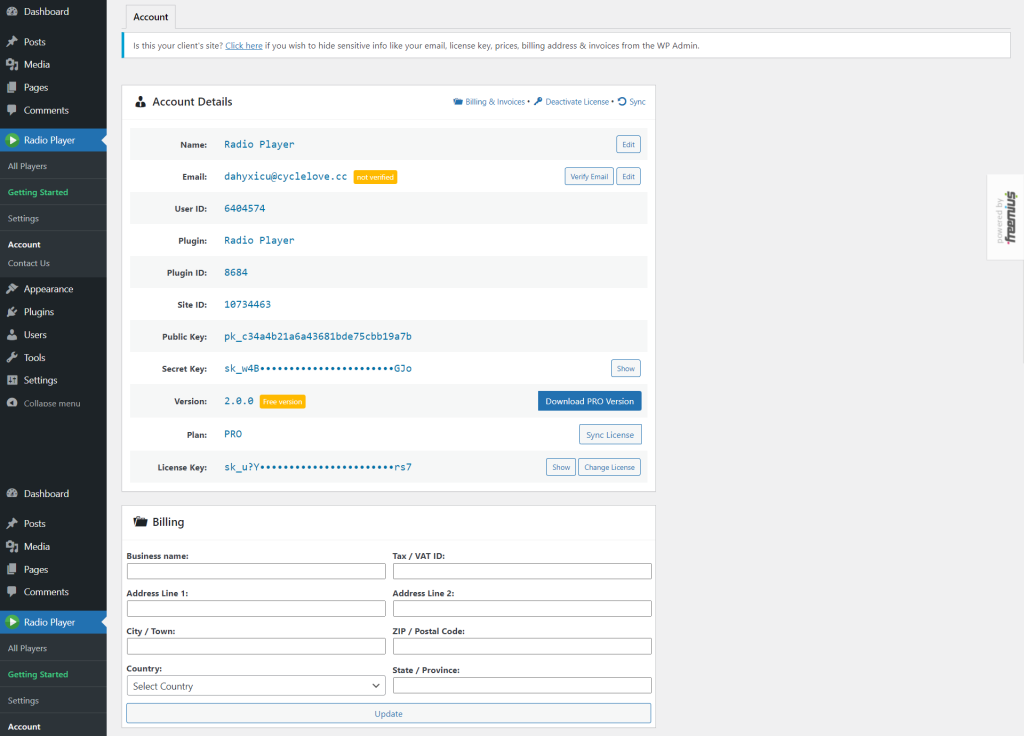The image size is (1024, 736).
Task: Click the key icon beside Deactivate License
Action: (x=538, y=101)
